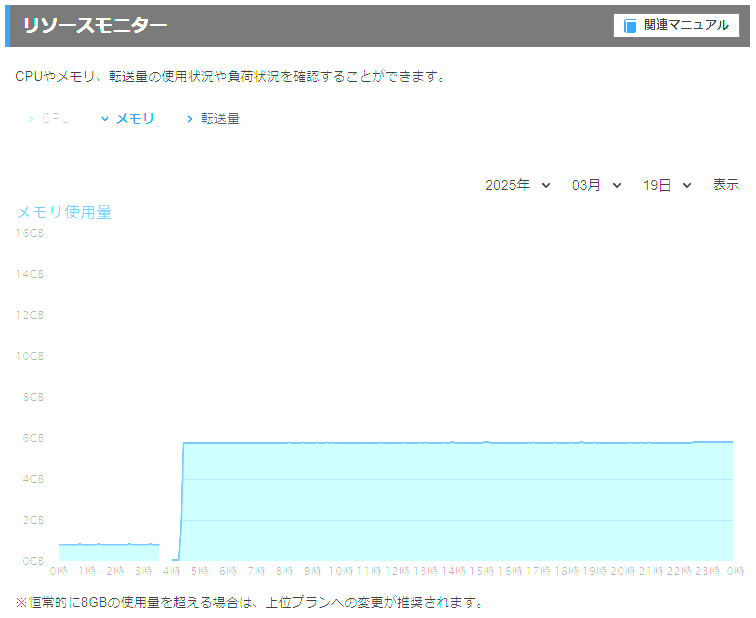Click the 10GB axis label
Image resolution: width=756 pixels, height=618 pixels.
[x=30, y=356]
